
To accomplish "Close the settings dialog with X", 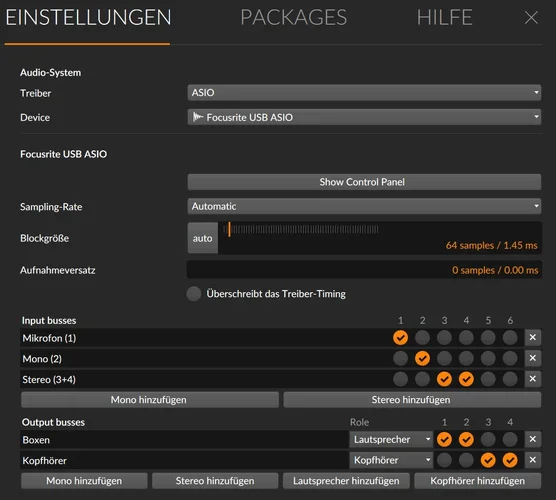I will 531,17.
